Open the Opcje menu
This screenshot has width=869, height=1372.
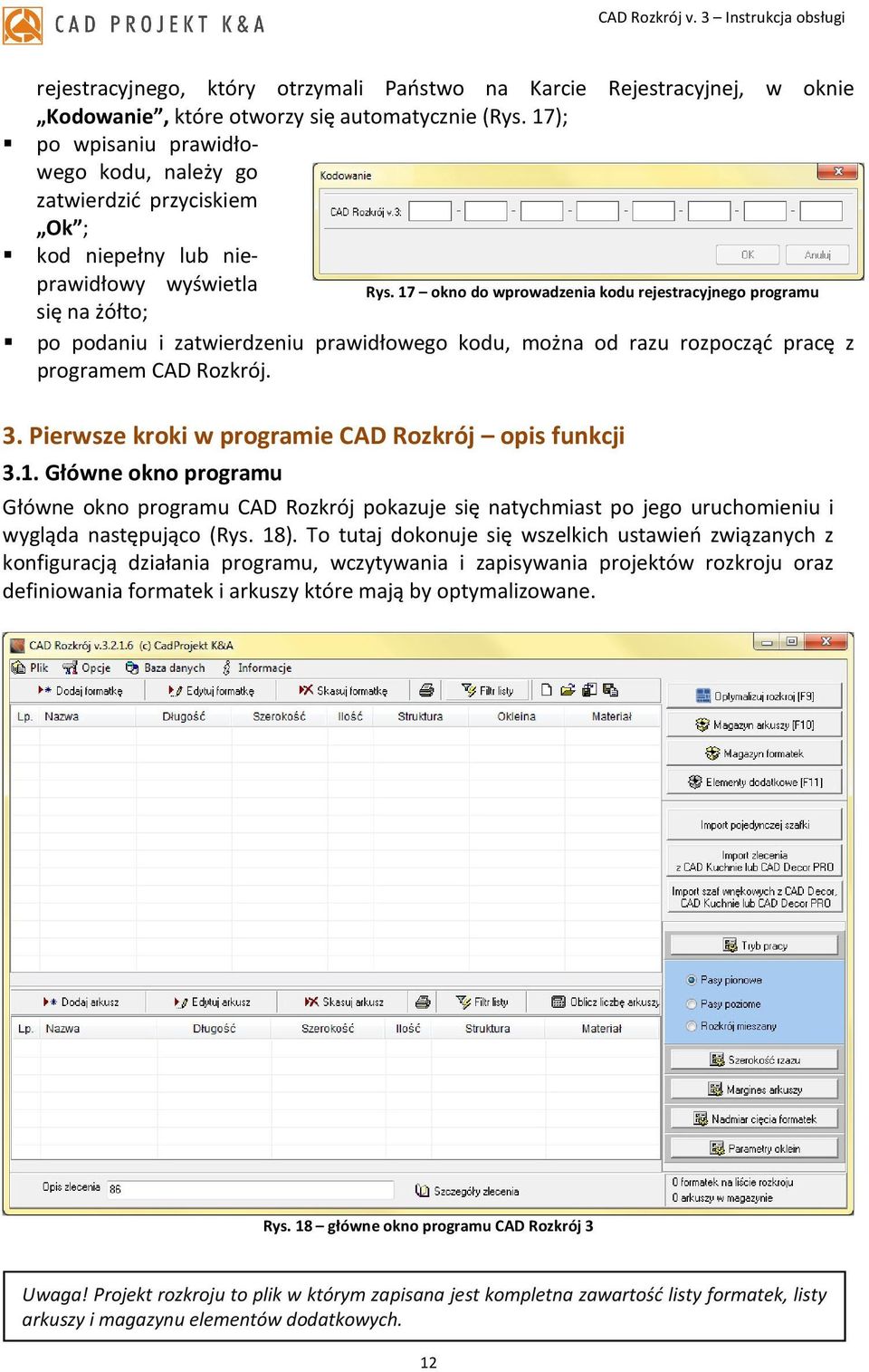[87, 667]
